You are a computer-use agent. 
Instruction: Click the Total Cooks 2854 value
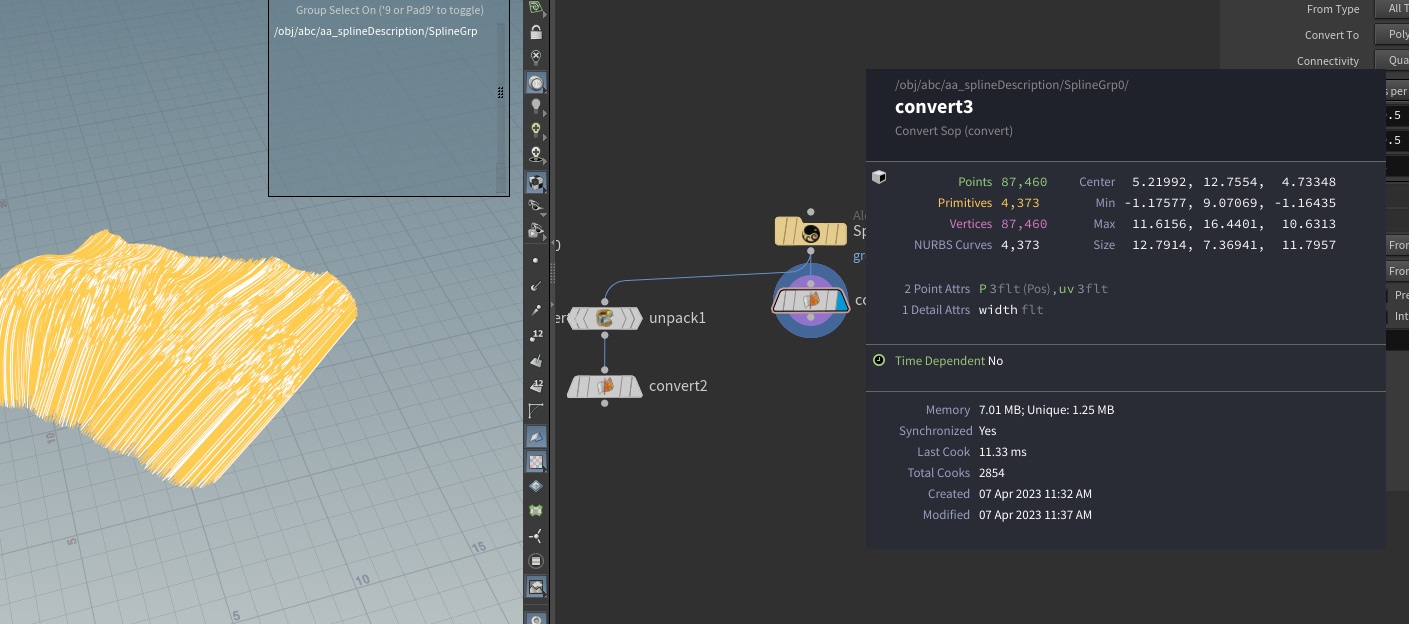[x=992, y=473]
